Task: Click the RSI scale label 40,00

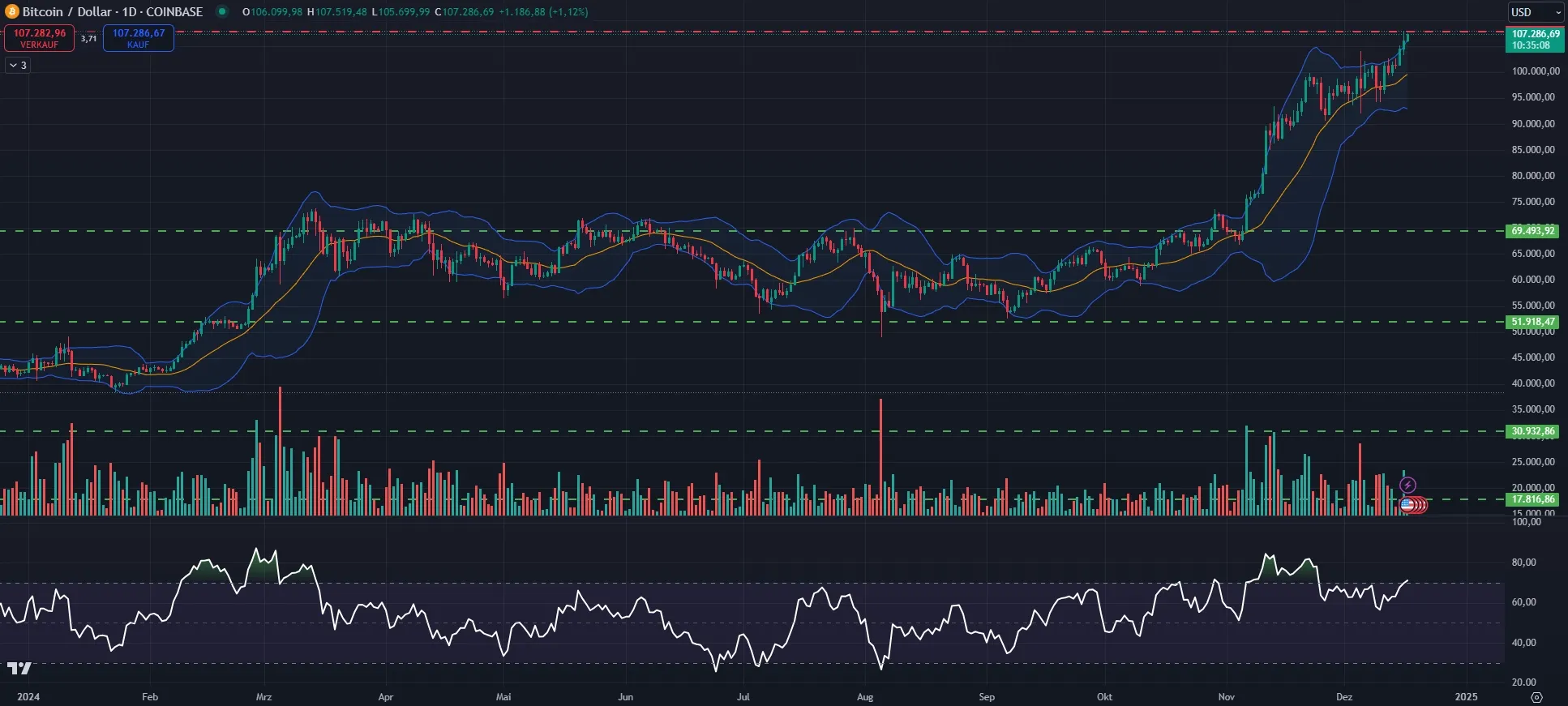Action: [x=1524, y=643]
